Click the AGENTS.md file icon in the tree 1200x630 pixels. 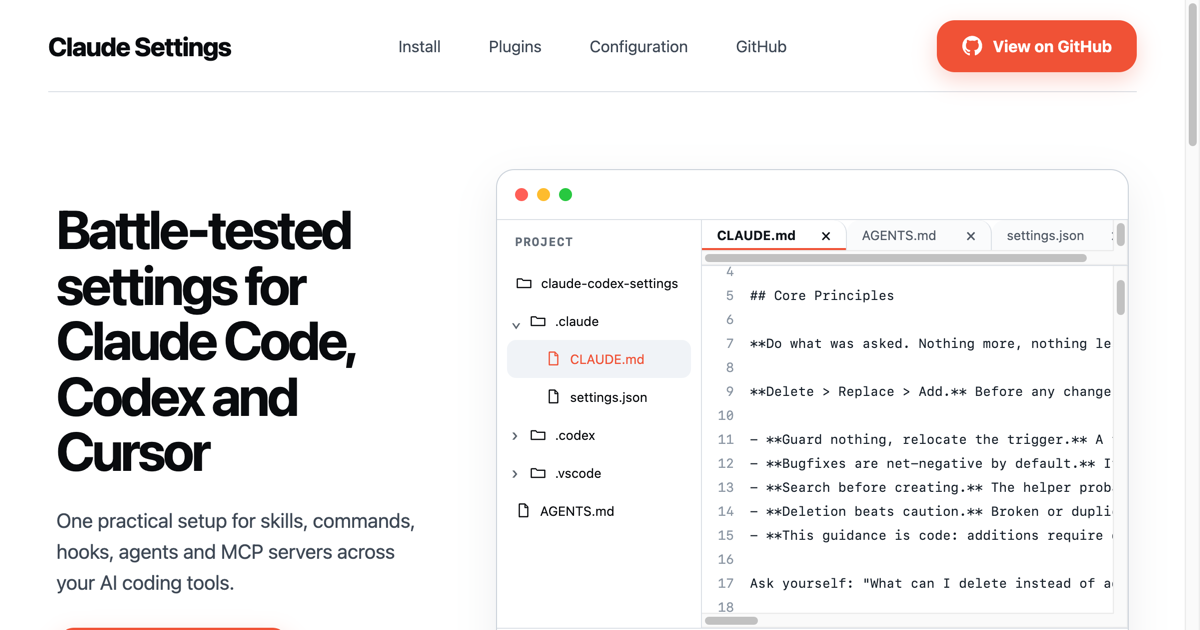pos(523,511)
